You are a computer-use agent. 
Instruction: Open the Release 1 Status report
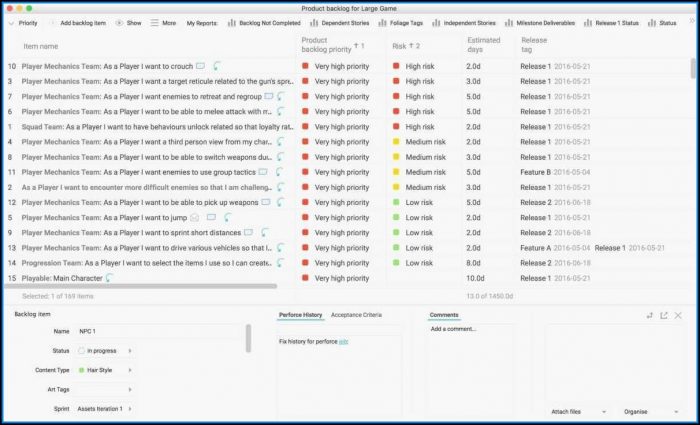(x=611, y=23)
